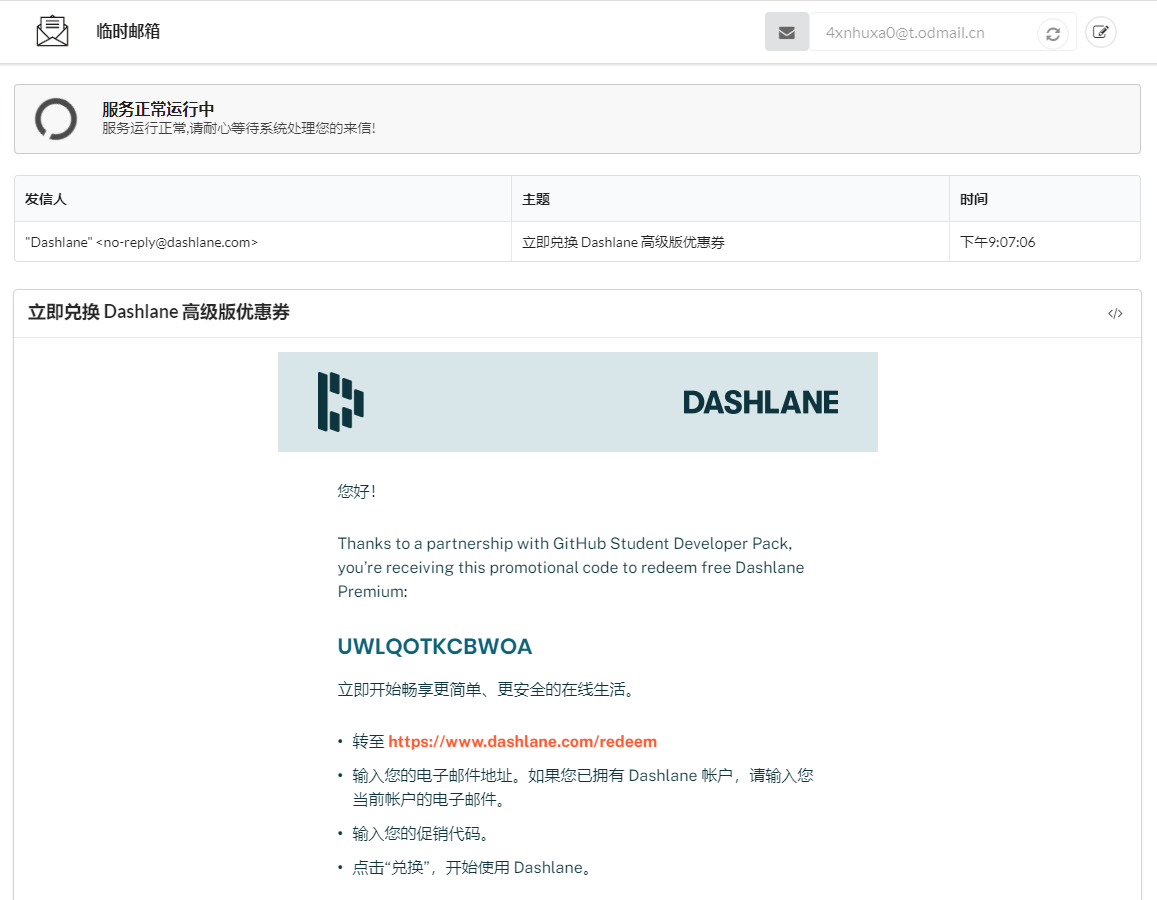Click the 您好! greeting line
1157x900 pixels.
[x=357, y=491]
